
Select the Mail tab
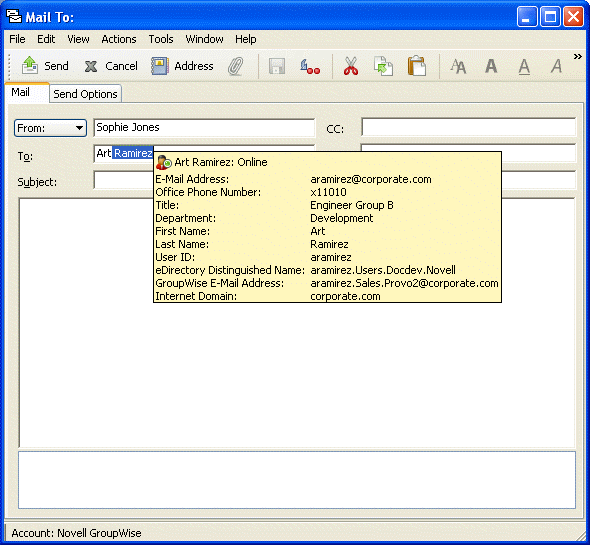point(21,92)
